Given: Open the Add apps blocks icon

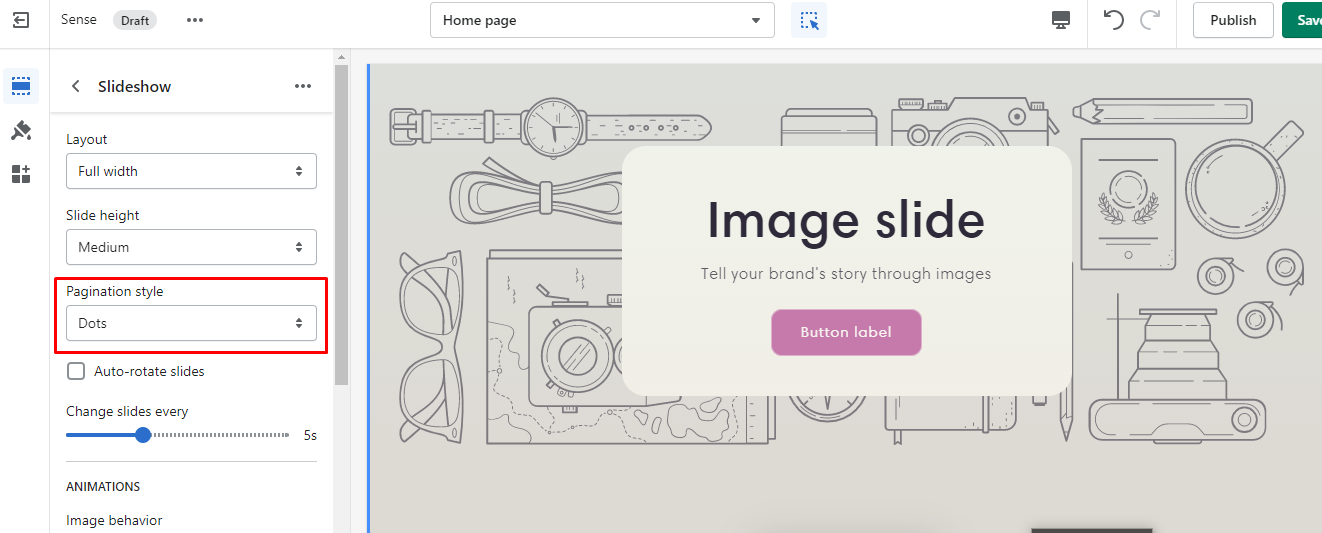Looking at the screenshot, I should (21, 175).
